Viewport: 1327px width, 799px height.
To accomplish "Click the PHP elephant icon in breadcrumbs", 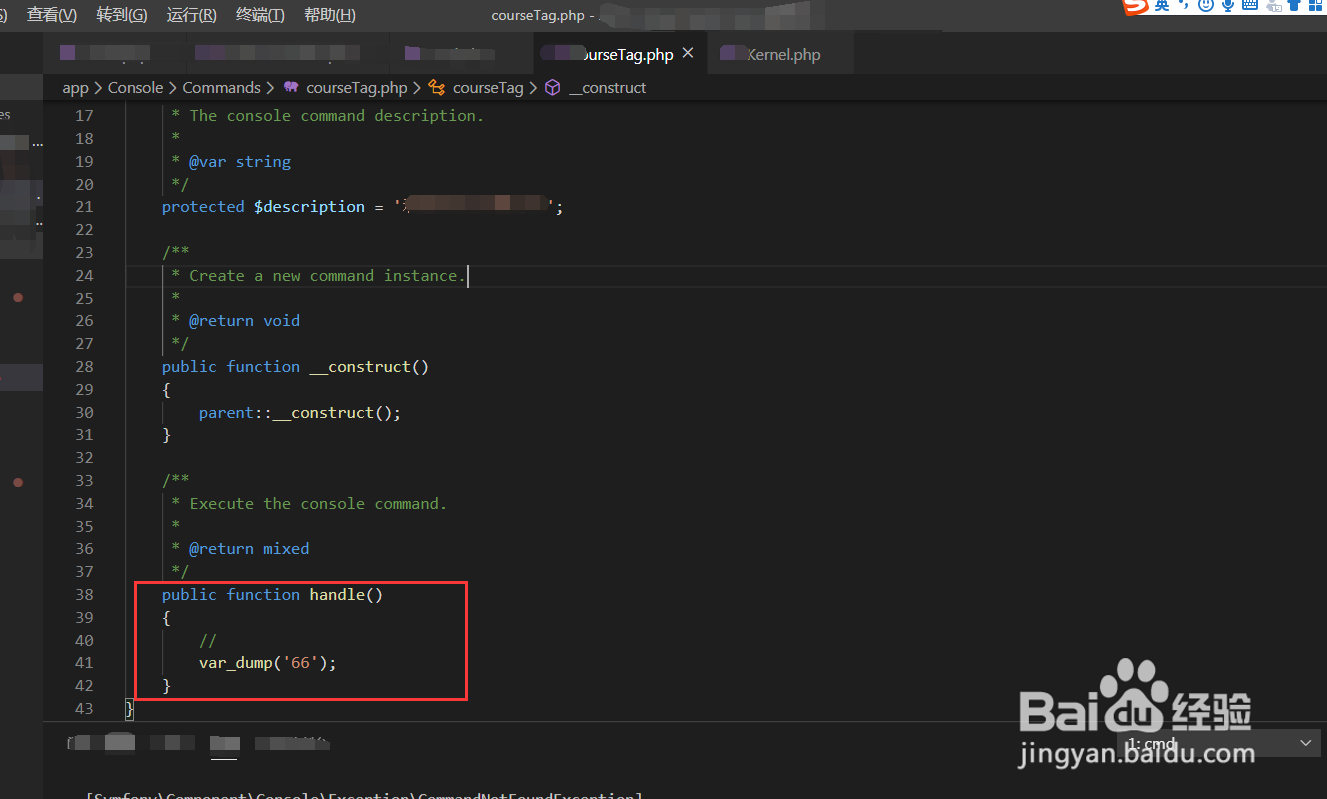I will 291,88.
